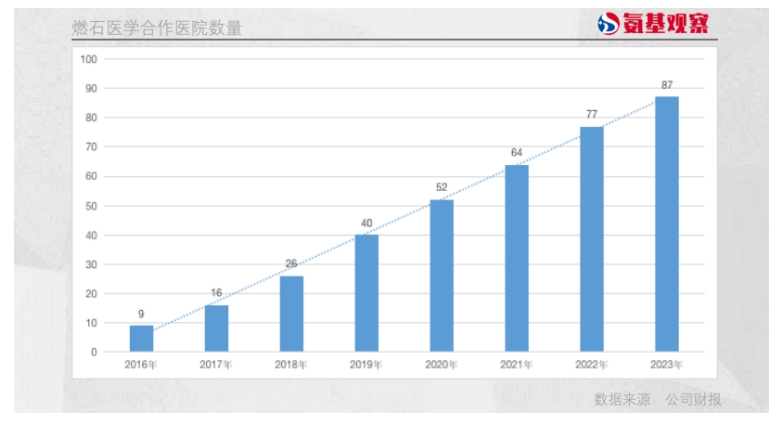
Task: Click the 2018年 bar in chart
Action: 291,314
